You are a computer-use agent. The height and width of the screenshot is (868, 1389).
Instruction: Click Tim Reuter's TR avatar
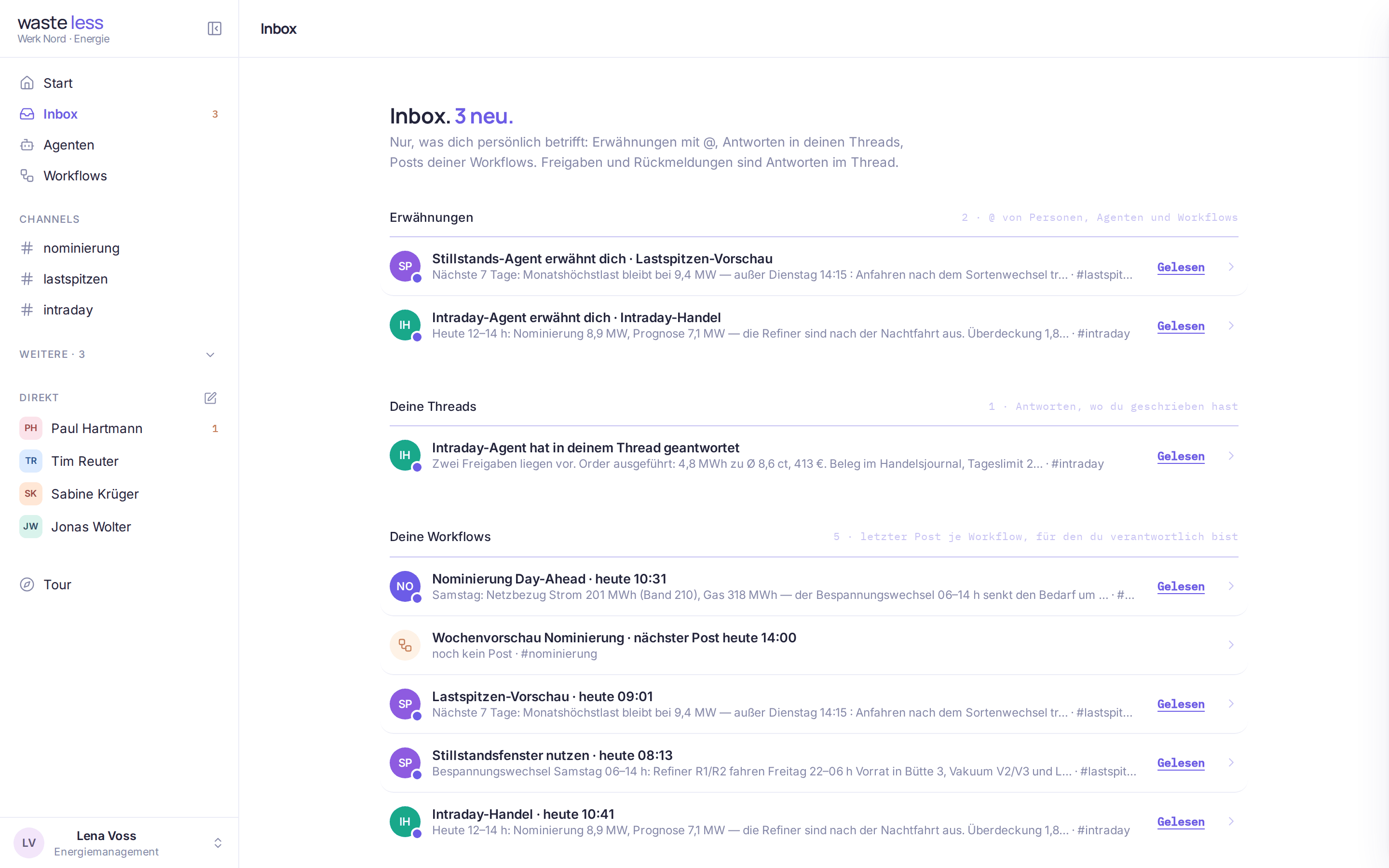31,461
